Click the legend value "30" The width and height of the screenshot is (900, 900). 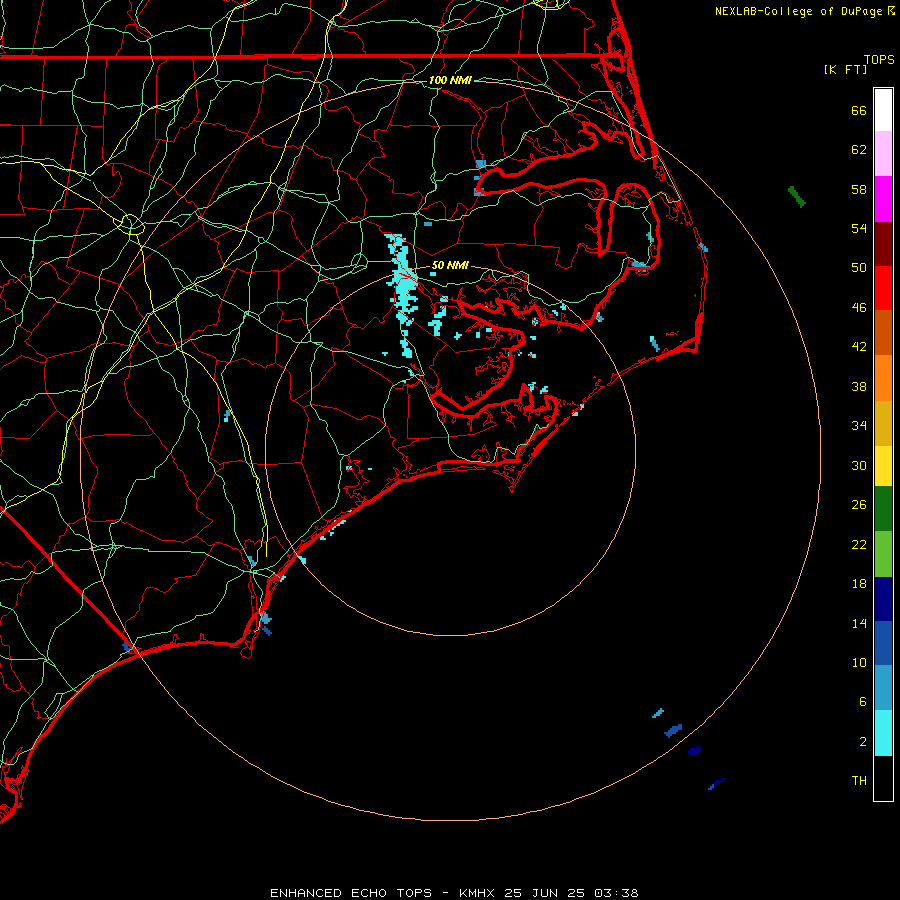[x=859, y=465]
